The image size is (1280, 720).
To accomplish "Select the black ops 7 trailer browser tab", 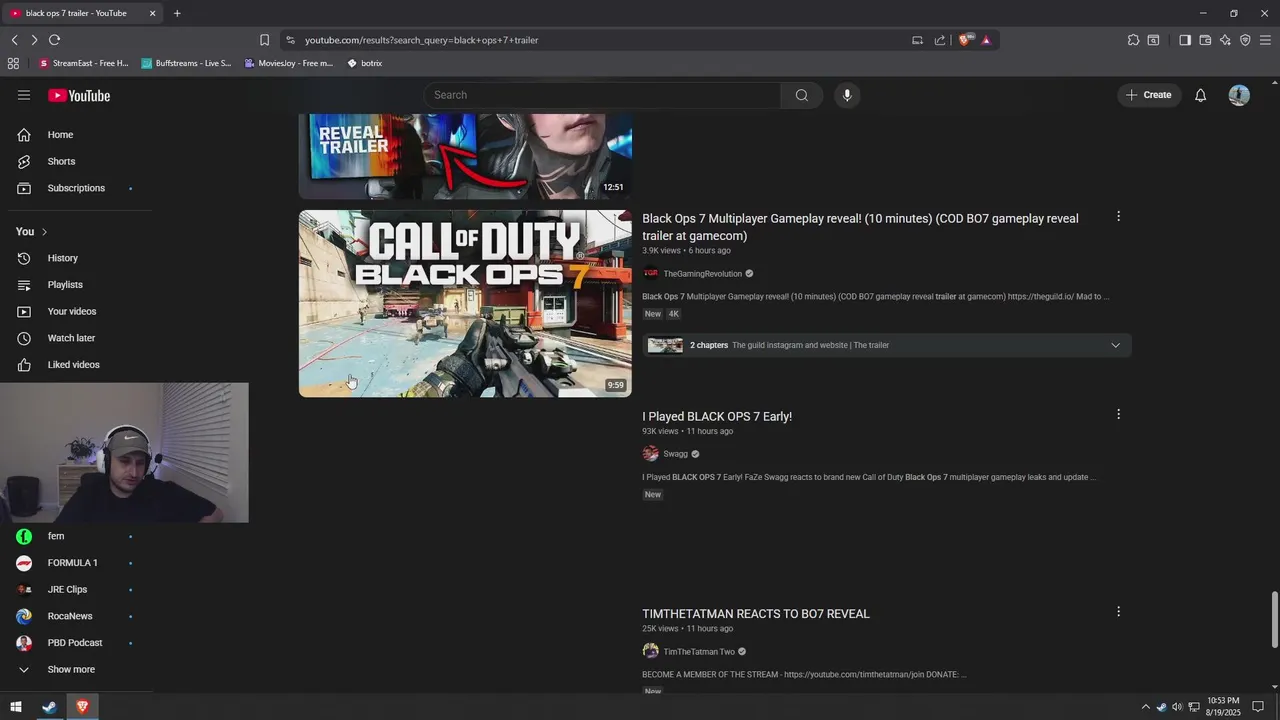I will tap(84, 13).
